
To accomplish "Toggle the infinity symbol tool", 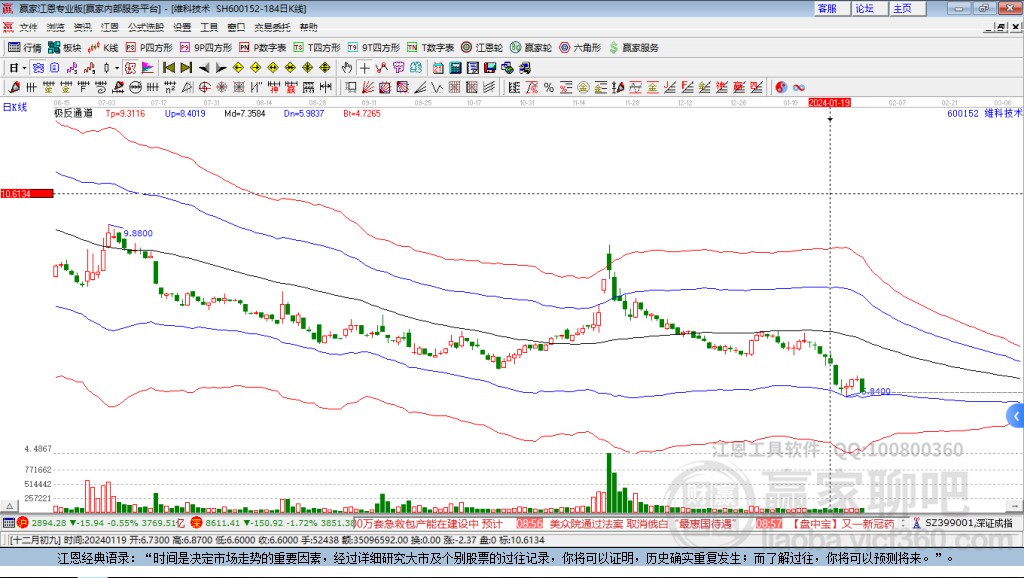I will (799, 87).
